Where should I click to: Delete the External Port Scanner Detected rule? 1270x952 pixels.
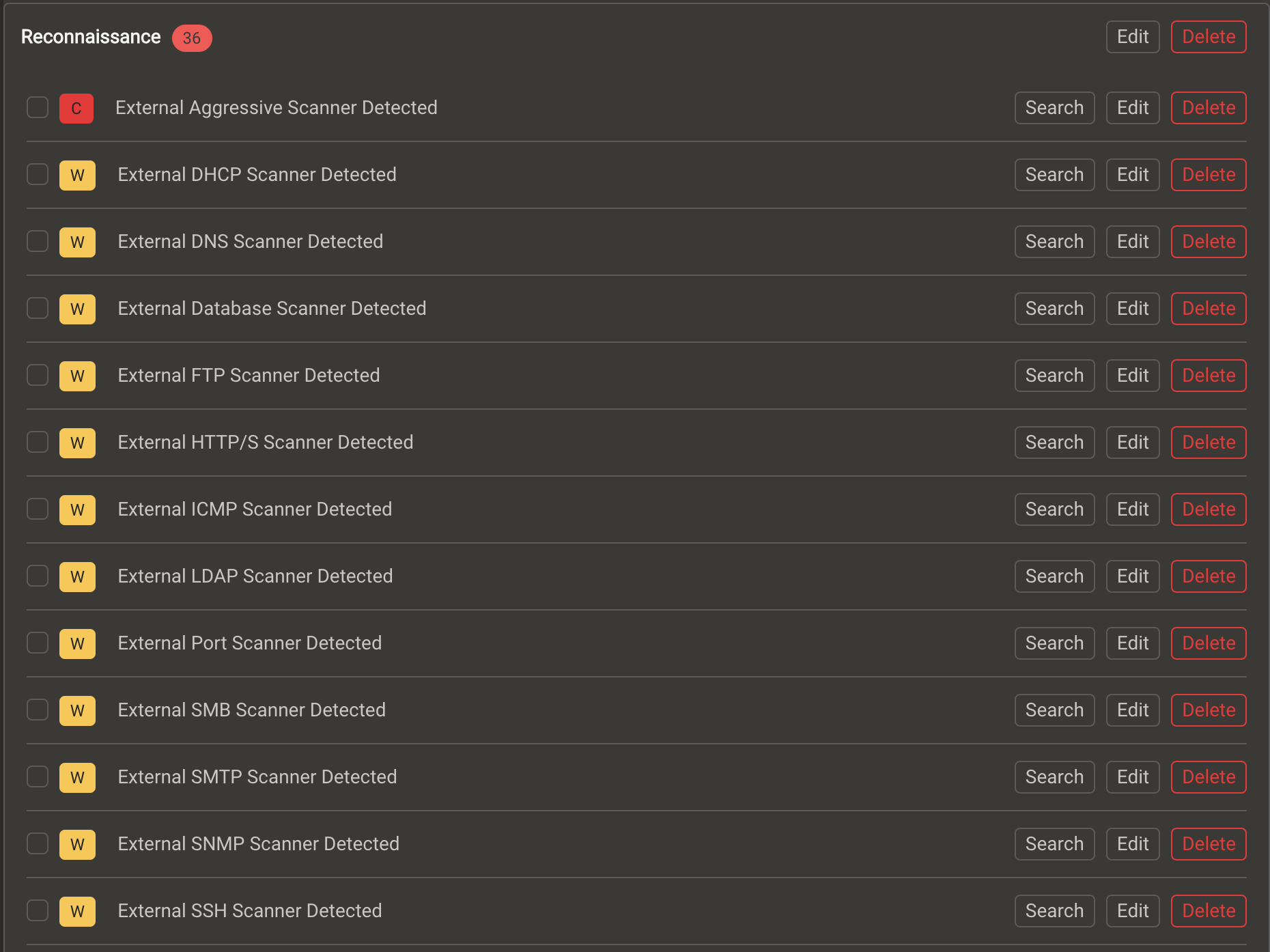pyautogui.click(x=1209, y=643)
